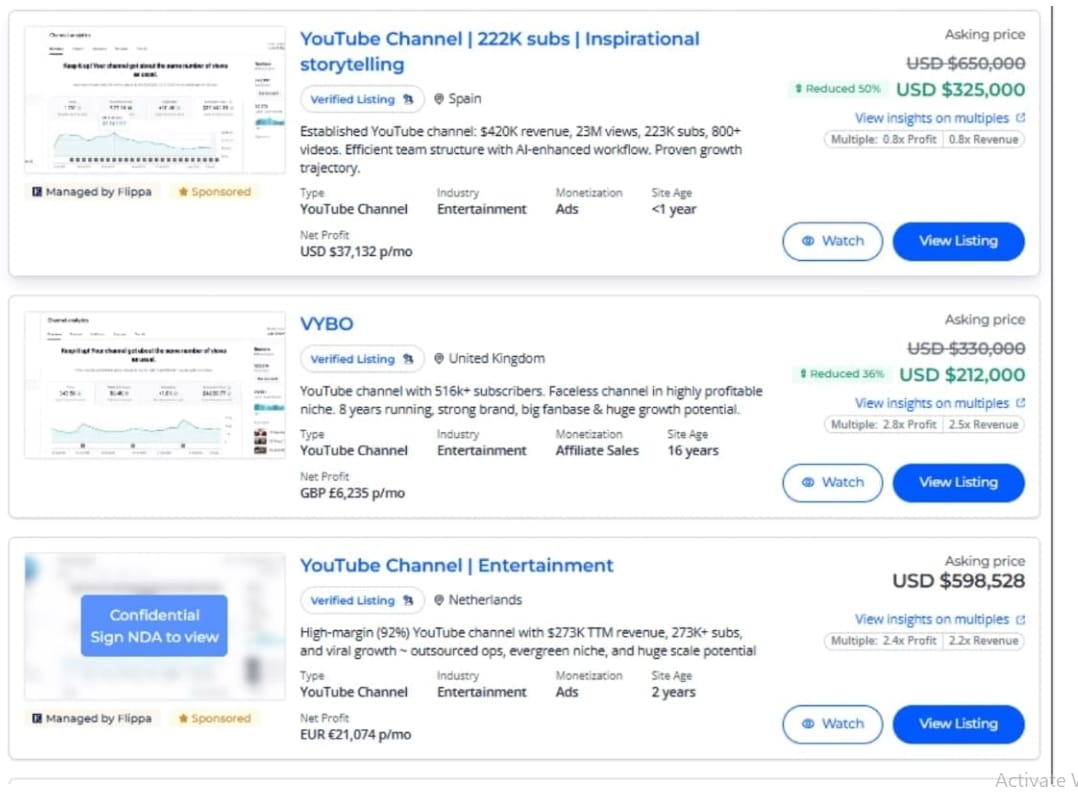Click net profit GBP £6,235 p/mo
The height and width of the screenshot is (794, 1078).
(x=352, y=493)
